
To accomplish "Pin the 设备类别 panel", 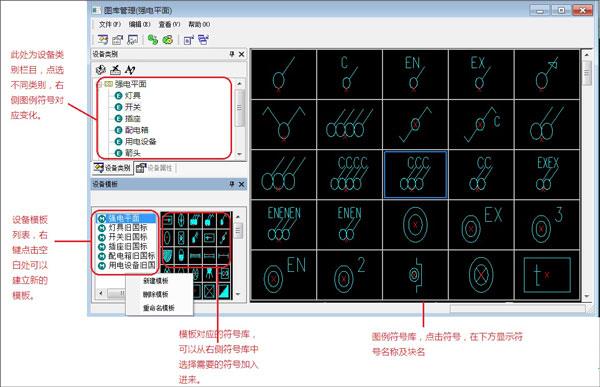I will (x=232, y=54).
